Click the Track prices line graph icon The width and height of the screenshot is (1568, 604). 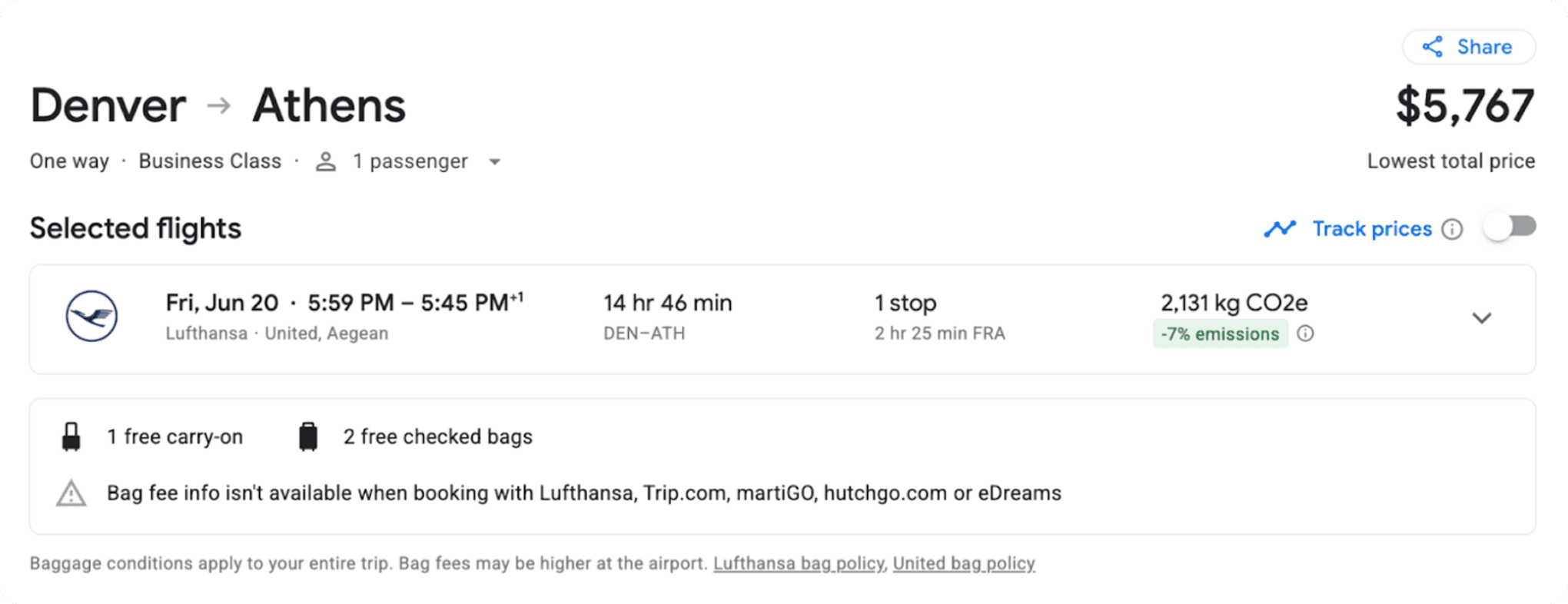click(x=1280, y=228)
